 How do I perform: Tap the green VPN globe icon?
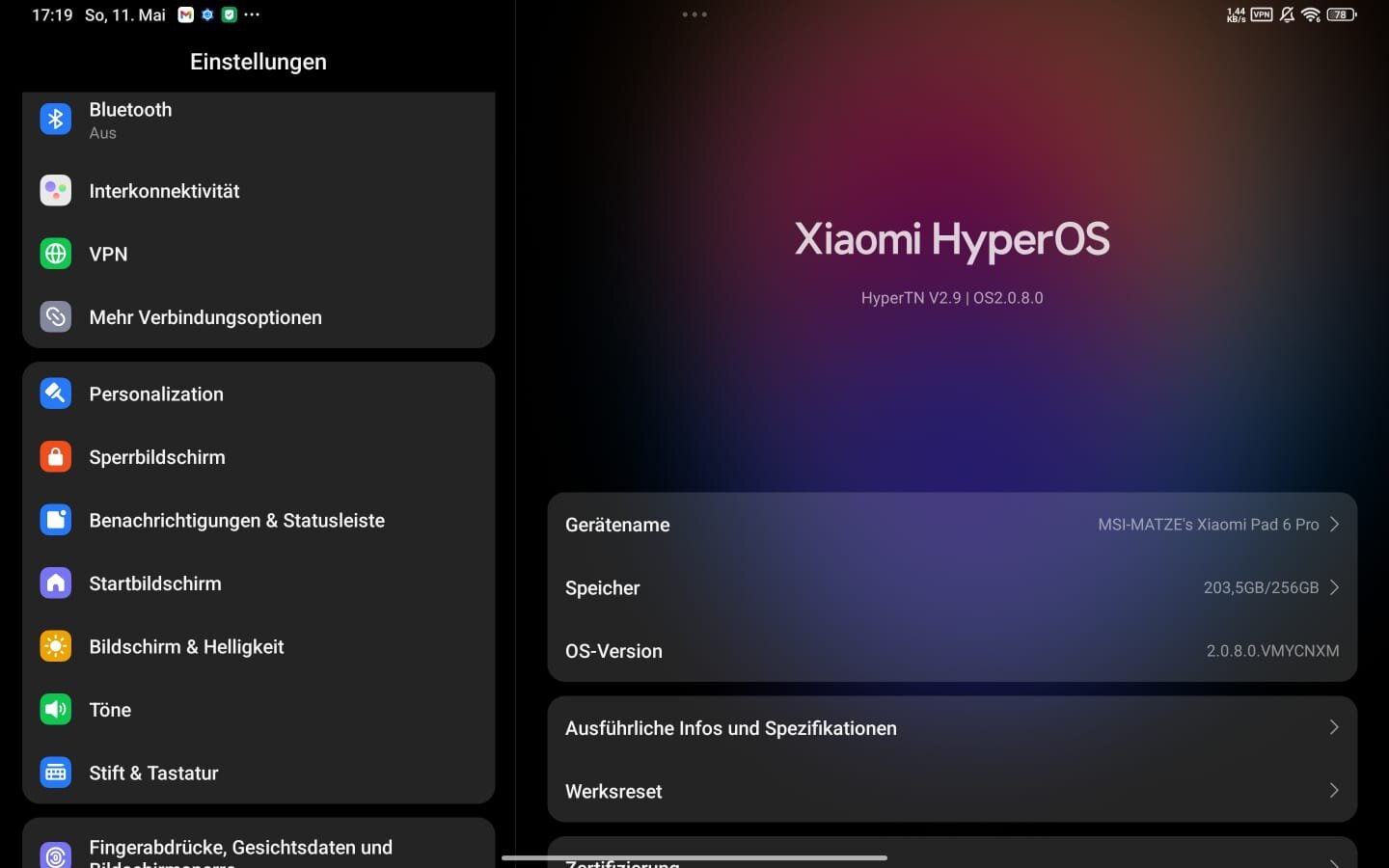[x=56, y=254]
